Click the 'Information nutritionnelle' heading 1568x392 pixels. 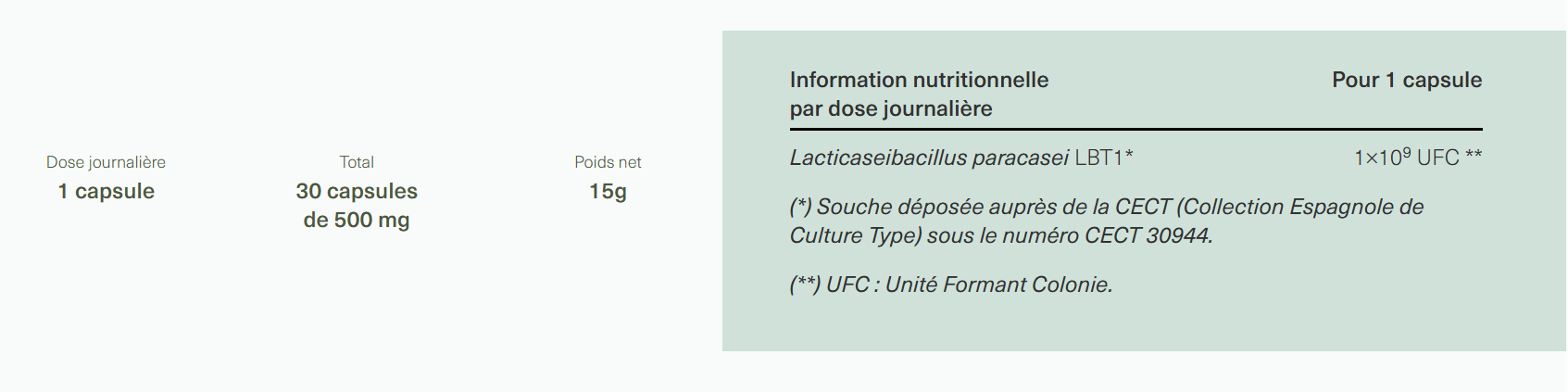pyautogui.click(x=919, y=80)
